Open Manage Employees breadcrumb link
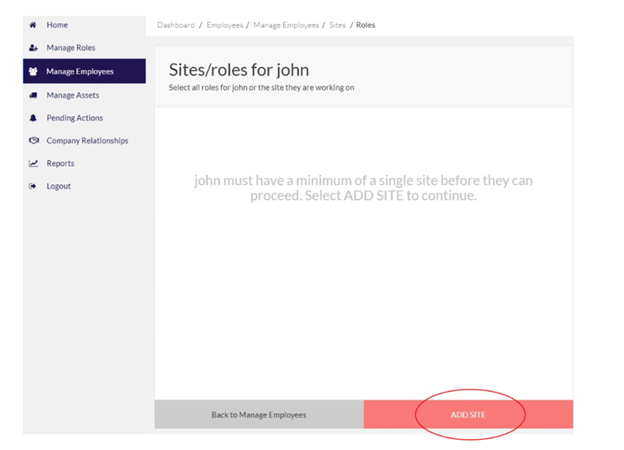The image size is (624, 450). click(x=286, y=25)
